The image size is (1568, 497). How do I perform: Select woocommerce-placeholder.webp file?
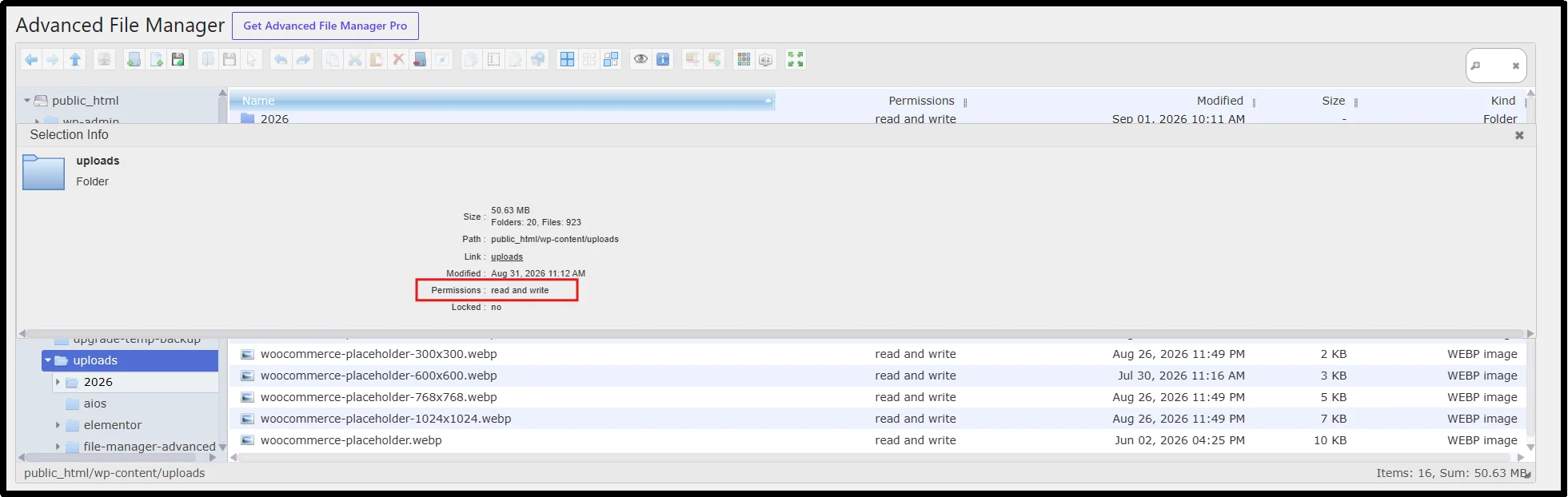[x=877, y=440]
